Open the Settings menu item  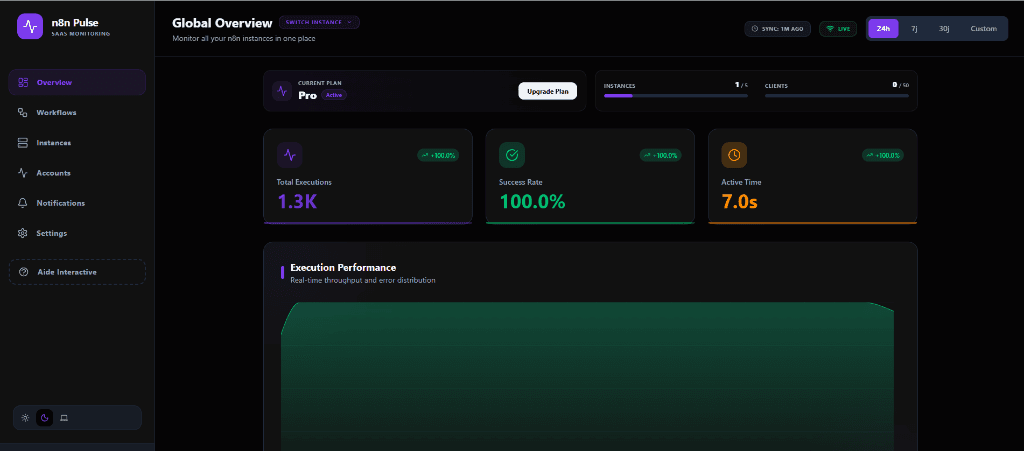77,233
